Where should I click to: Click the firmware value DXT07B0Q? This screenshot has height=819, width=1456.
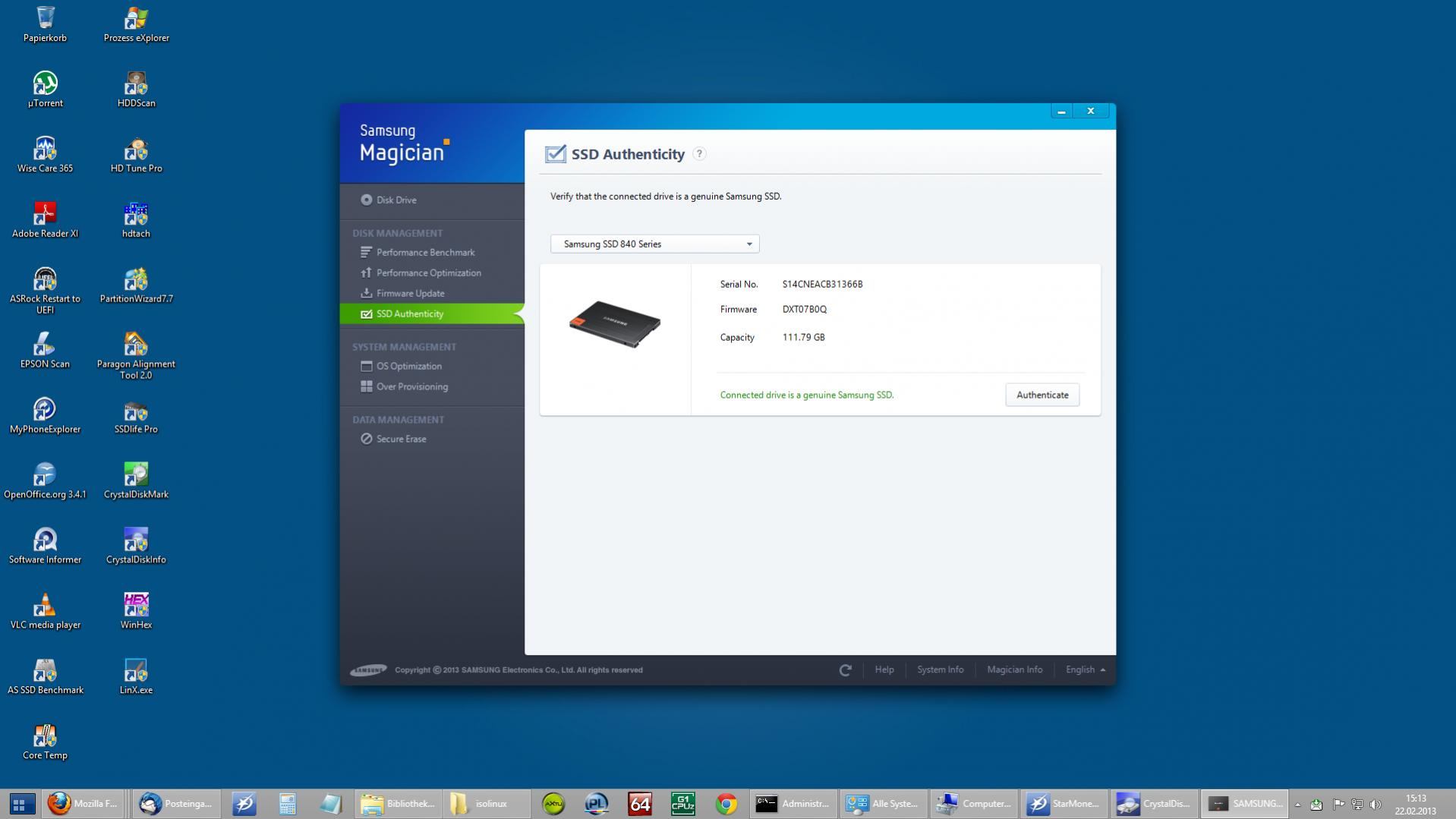click(x=804, y=309)
